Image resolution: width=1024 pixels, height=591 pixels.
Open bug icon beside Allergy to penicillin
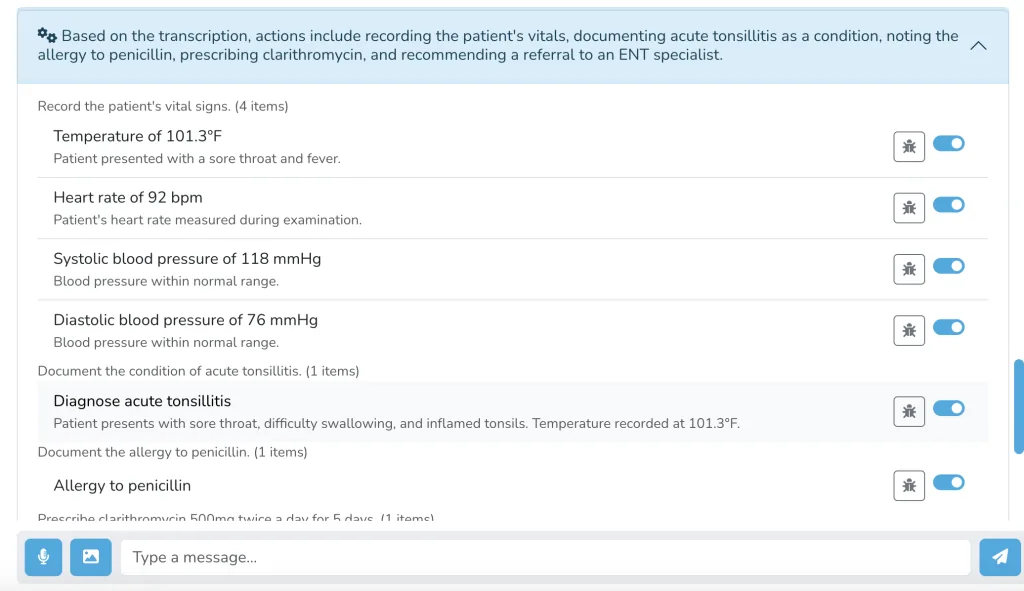point(908,485)
